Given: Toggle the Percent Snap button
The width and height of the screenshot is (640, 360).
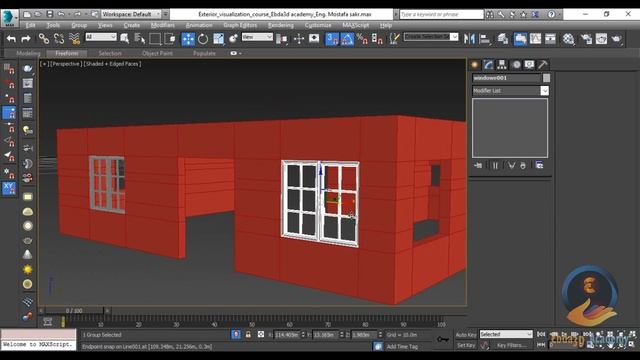Looking at the screenshot, I should click(362, 39).
